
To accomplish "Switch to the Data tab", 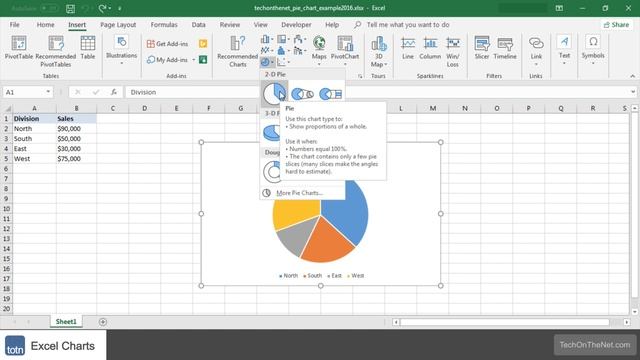I will coord(198,25).
